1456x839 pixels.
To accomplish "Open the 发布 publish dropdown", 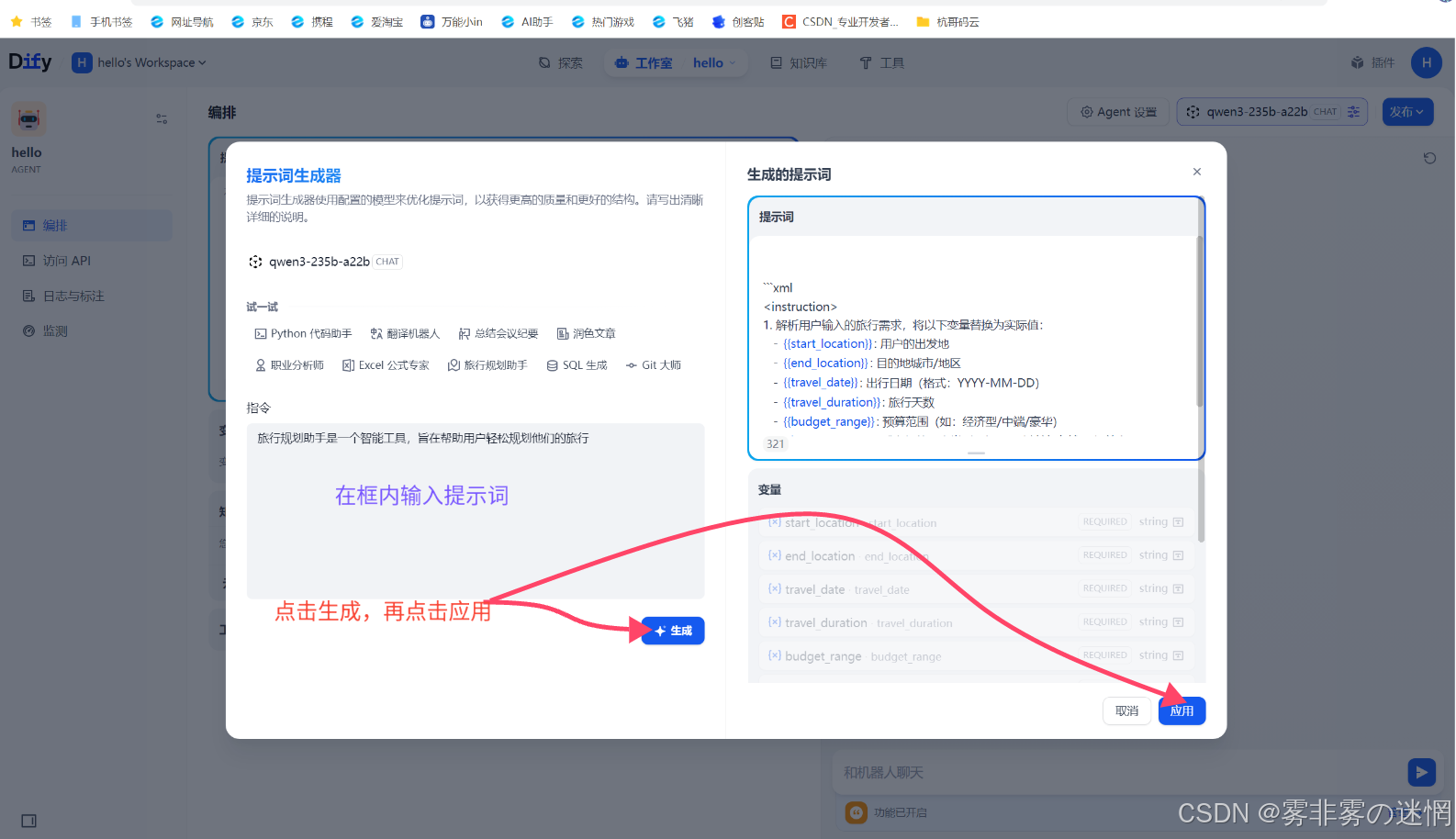I will point(1406,112).
